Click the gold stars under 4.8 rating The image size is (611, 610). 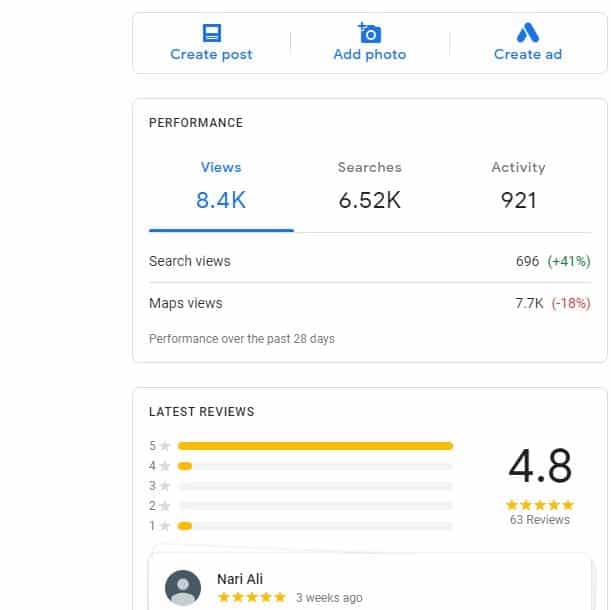pos(540,505)
